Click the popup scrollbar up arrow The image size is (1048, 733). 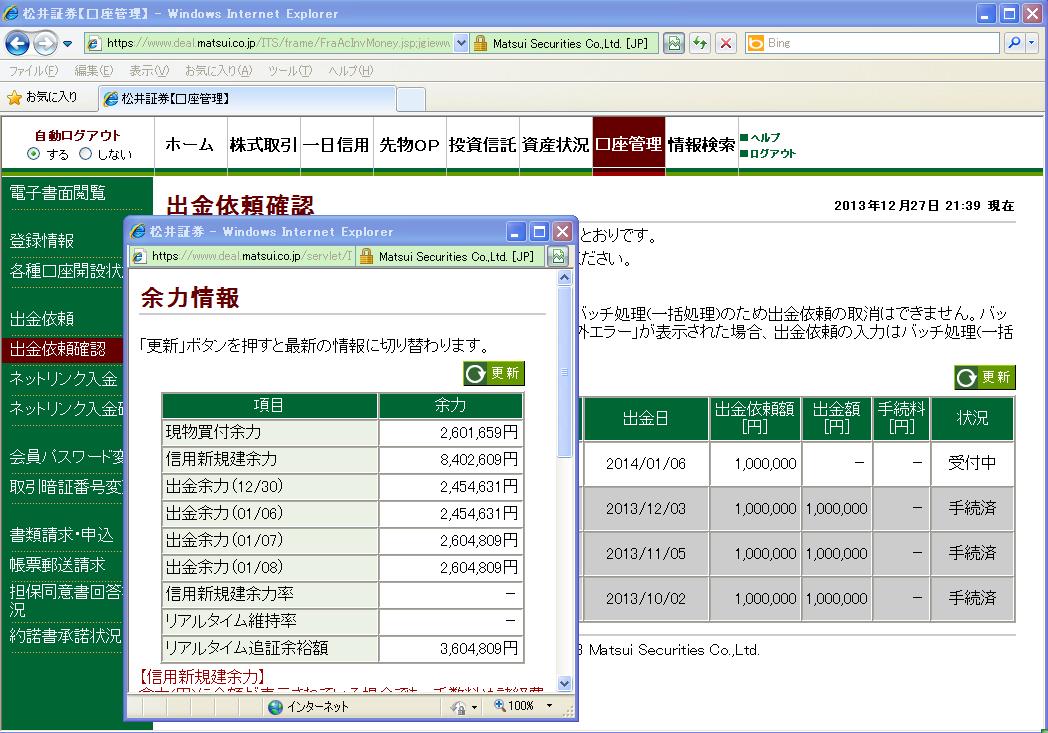[x=565, y=277]
